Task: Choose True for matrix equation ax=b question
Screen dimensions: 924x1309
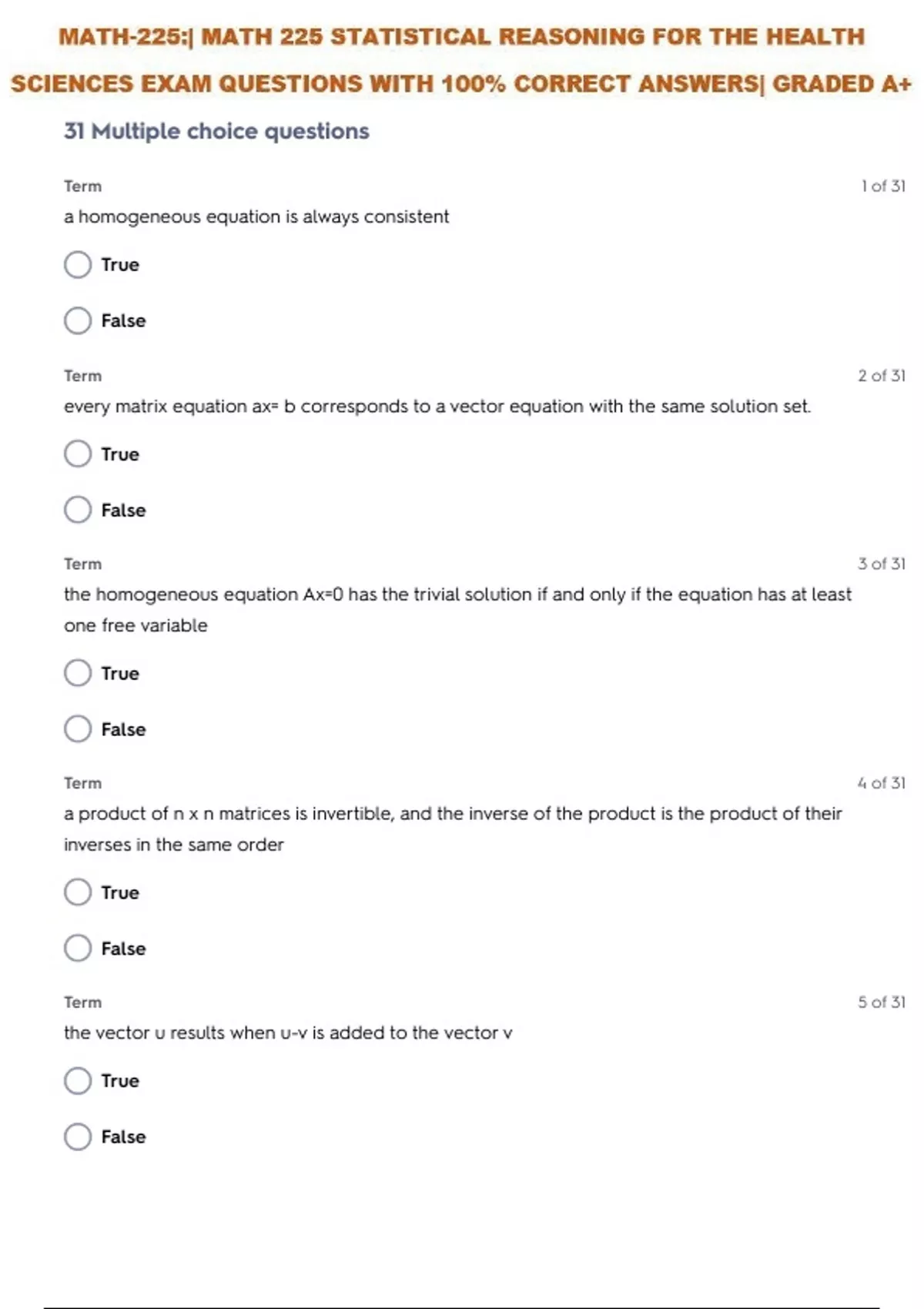Action: pos(78,454)
